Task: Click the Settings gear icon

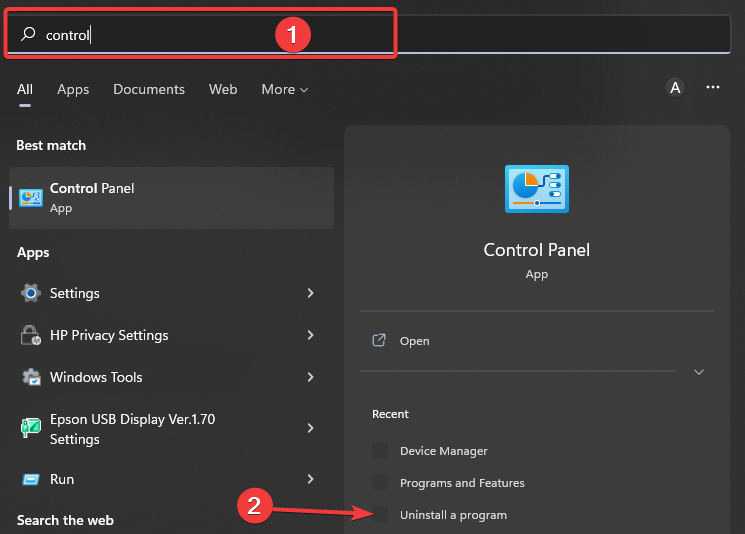Action: click(x=31, y=293)
